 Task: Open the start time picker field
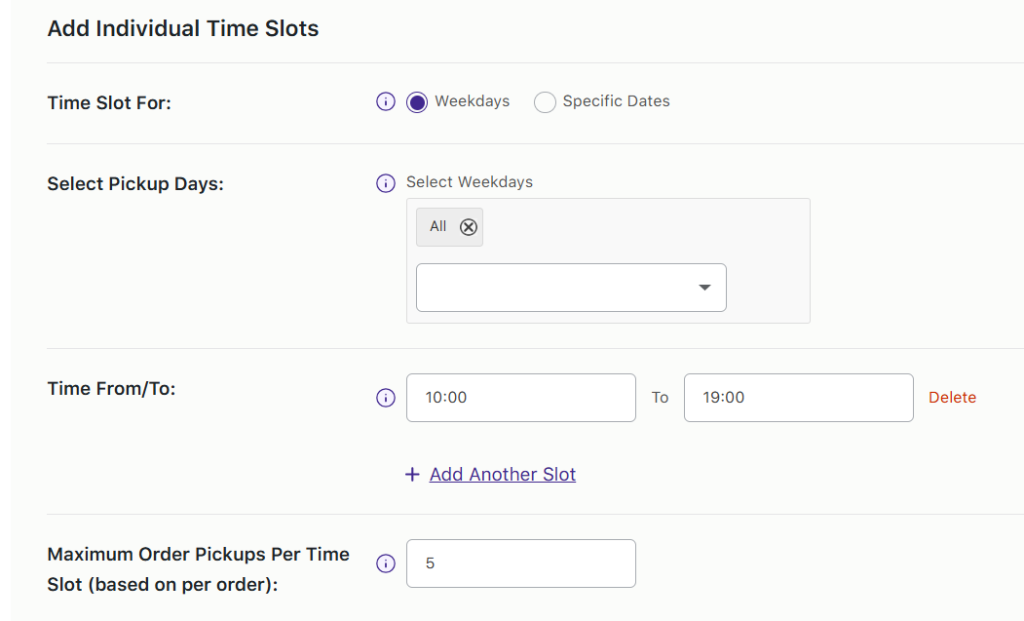520,397
